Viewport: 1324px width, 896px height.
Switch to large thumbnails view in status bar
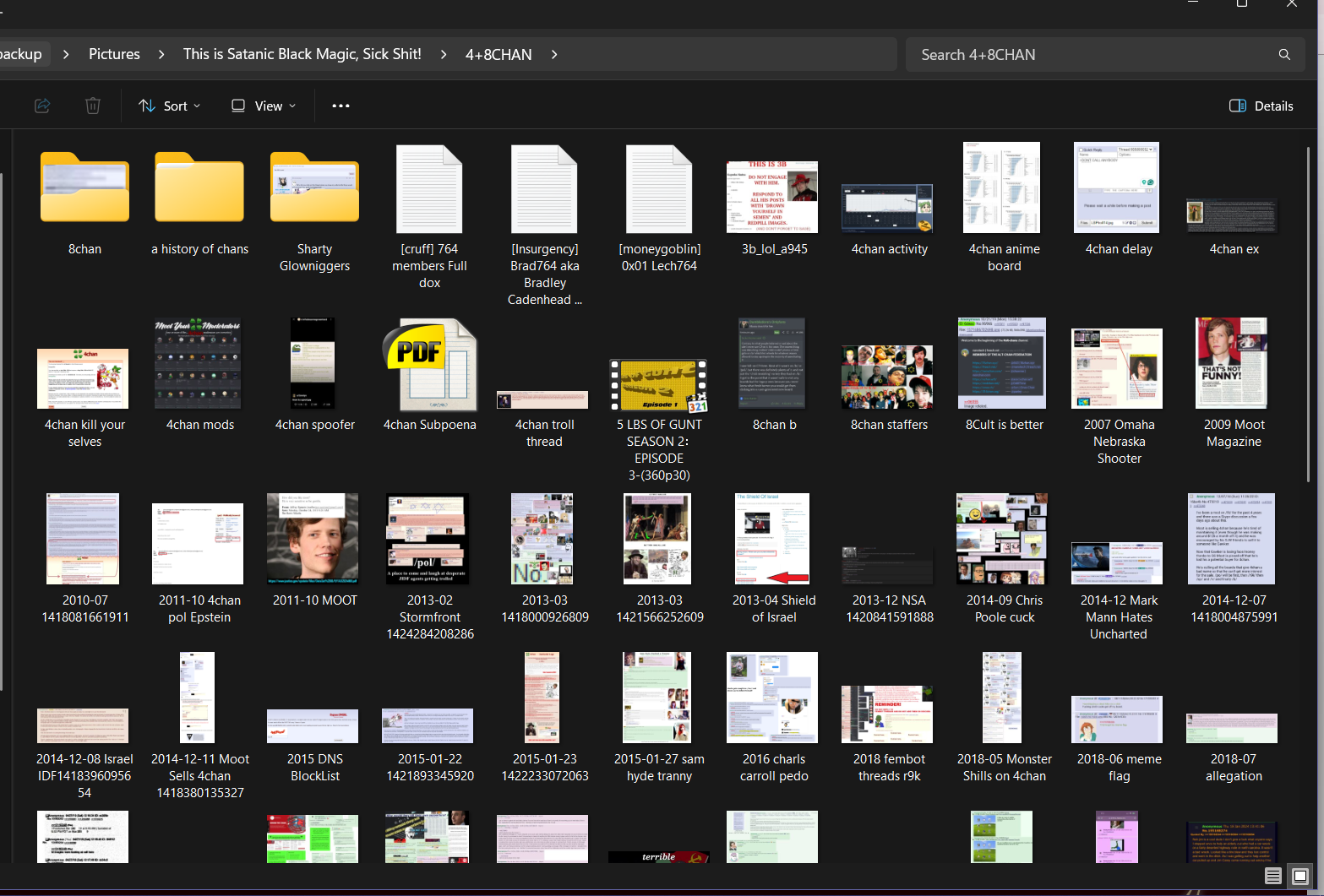point(1300,876)
